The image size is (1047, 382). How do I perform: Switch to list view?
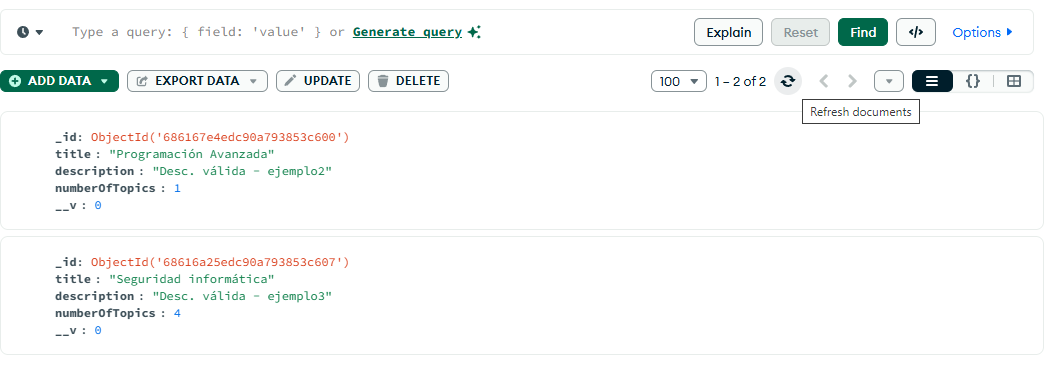tap(932, 81)
